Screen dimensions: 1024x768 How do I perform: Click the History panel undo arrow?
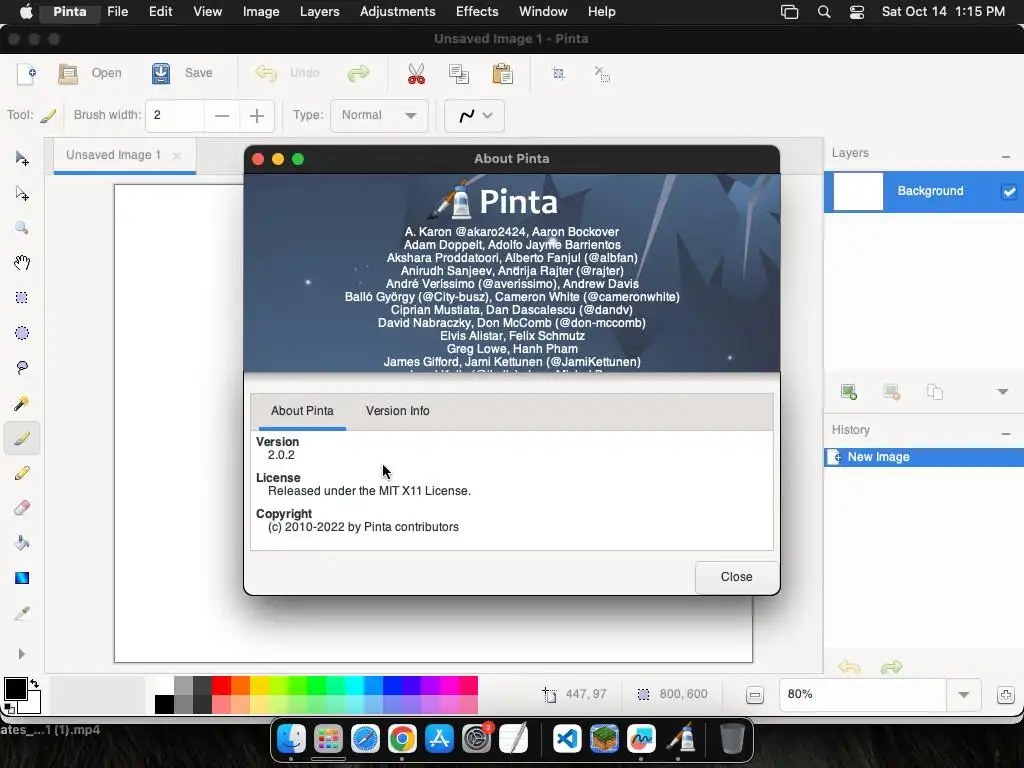849,667
